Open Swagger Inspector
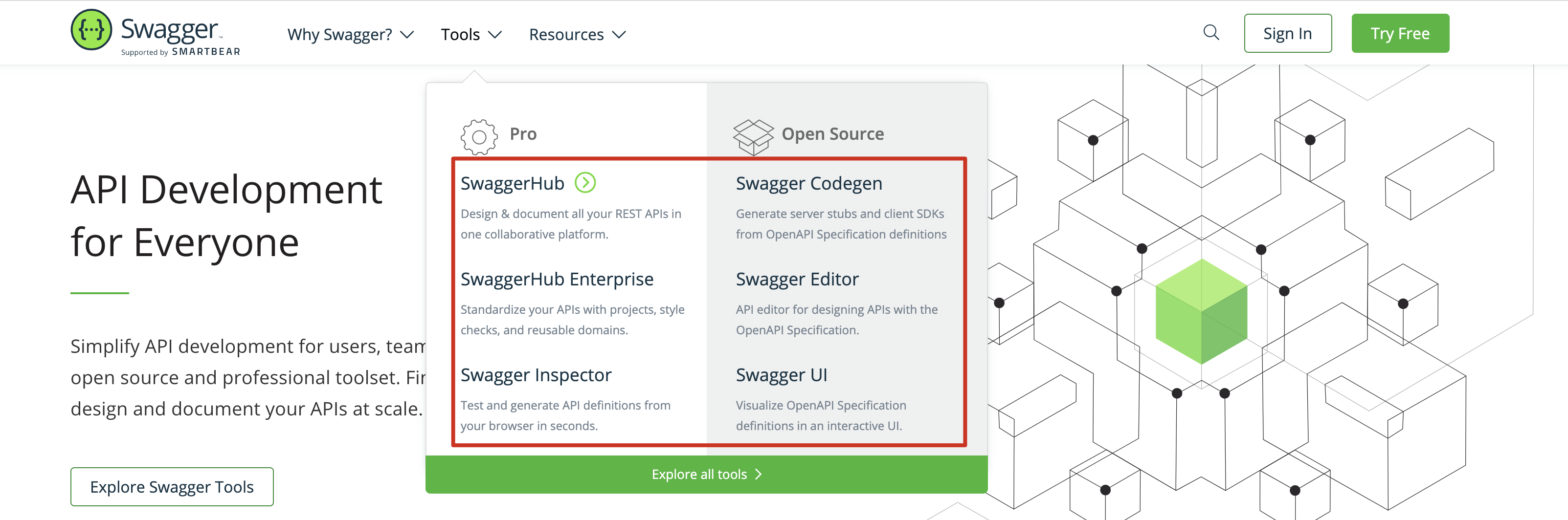1568x520 pixels. click(536, 375)
